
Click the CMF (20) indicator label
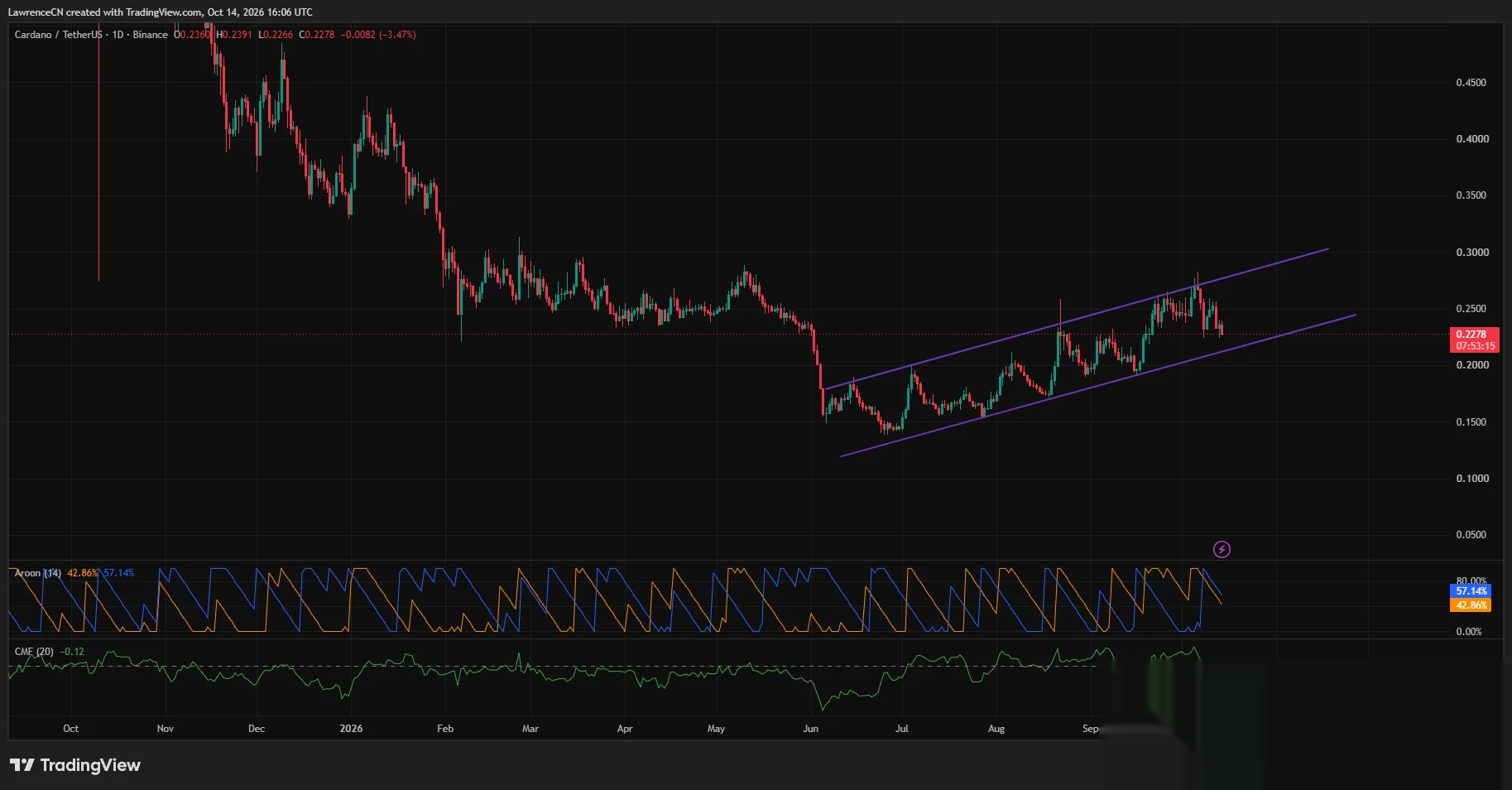click(x=34, y=652)
